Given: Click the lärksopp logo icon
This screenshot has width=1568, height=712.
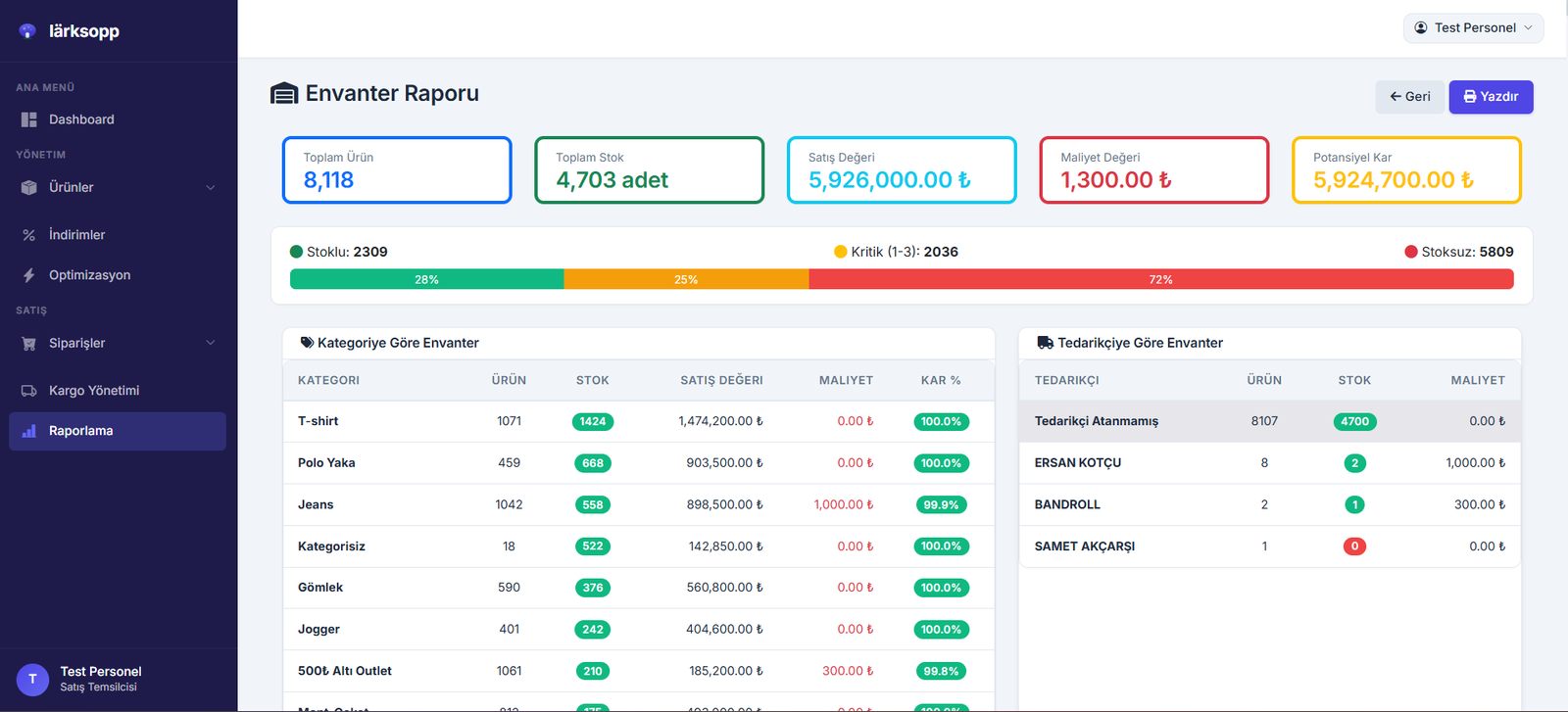Looking at the screenshot, I should pyautogui.click(x=27, y=31).
